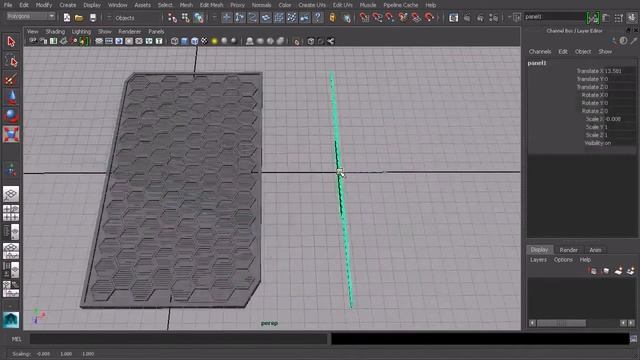Screen dimensions: 640x360
Task: Open the render settings icon
Action: click(x=493, y=18)
